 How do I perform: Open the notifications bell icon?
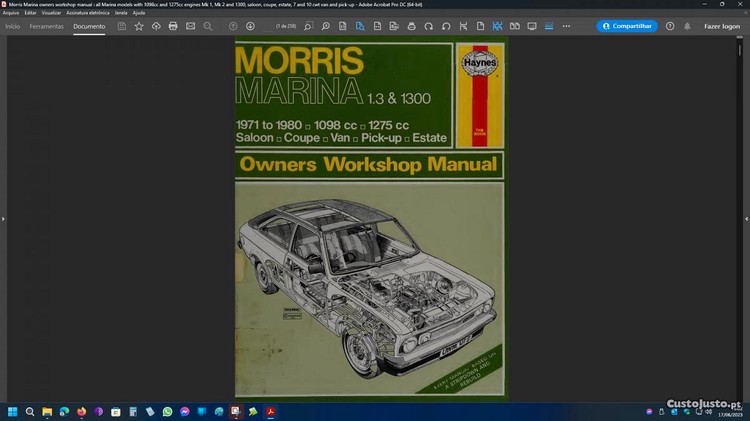(x=687, y=26)
